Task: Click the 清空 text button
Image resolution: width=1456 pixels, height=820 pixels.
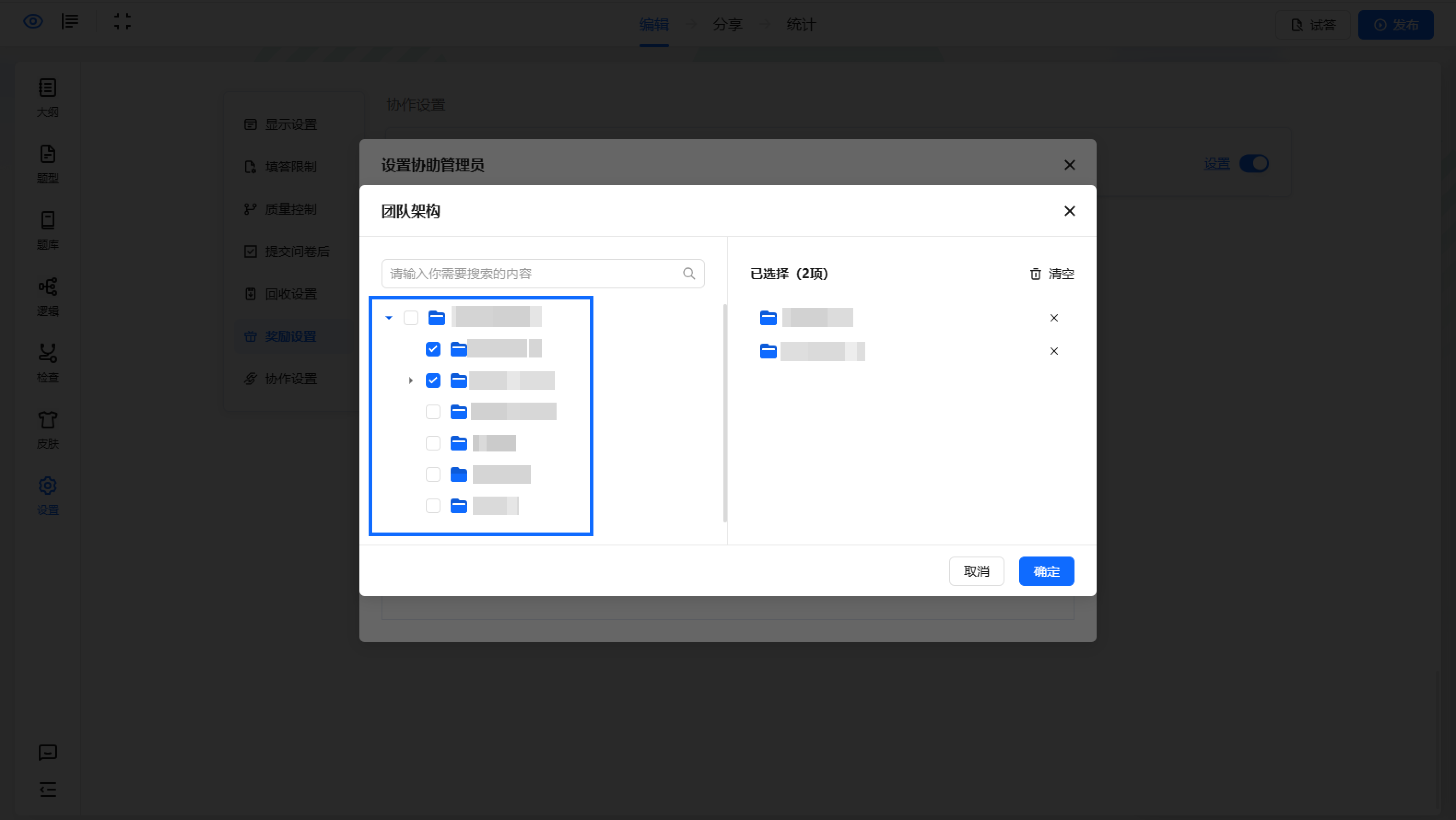Action: (1061, 274)
